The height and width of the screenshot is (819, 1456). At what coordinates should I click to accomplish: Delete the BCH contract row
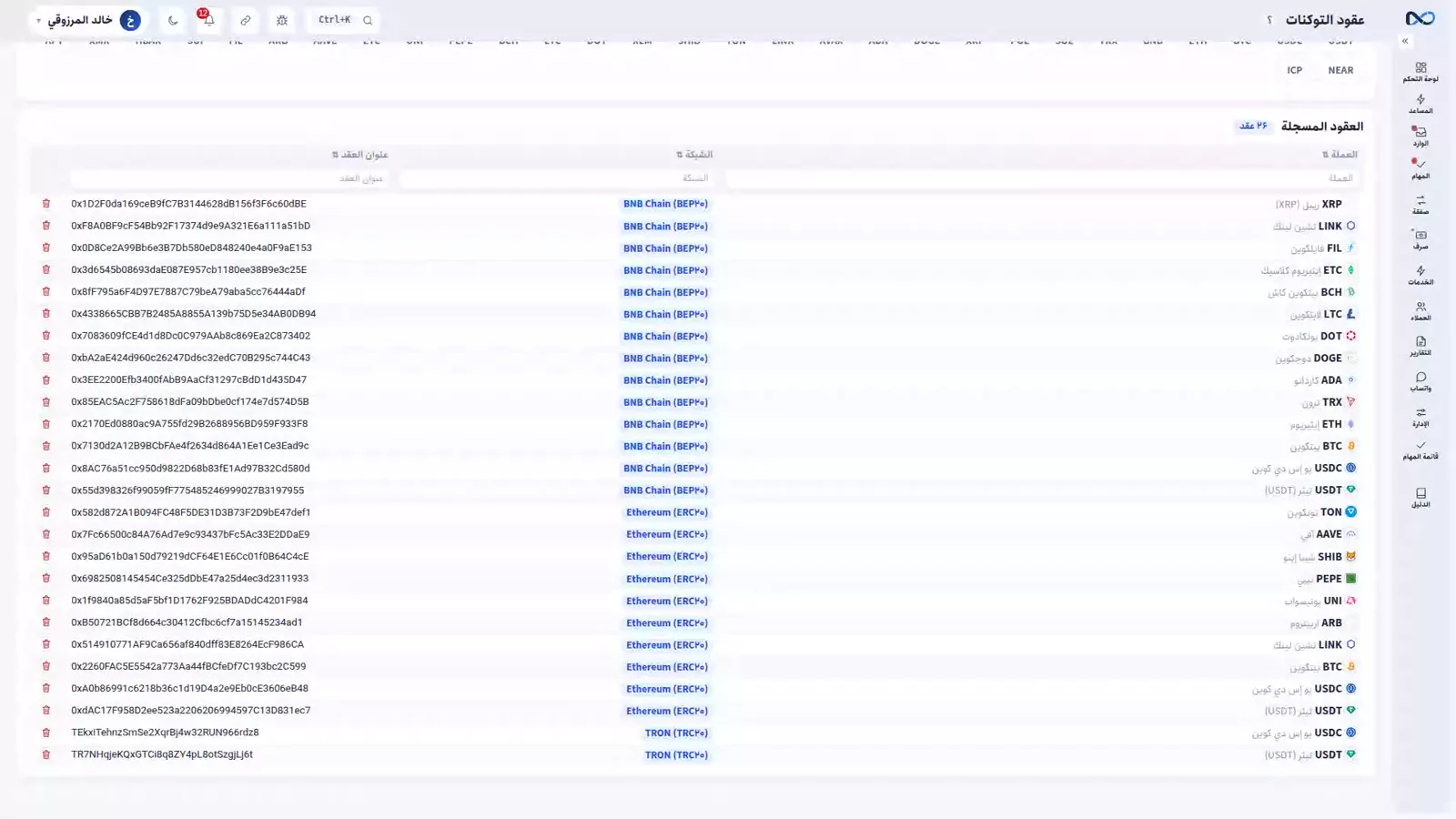45,291
